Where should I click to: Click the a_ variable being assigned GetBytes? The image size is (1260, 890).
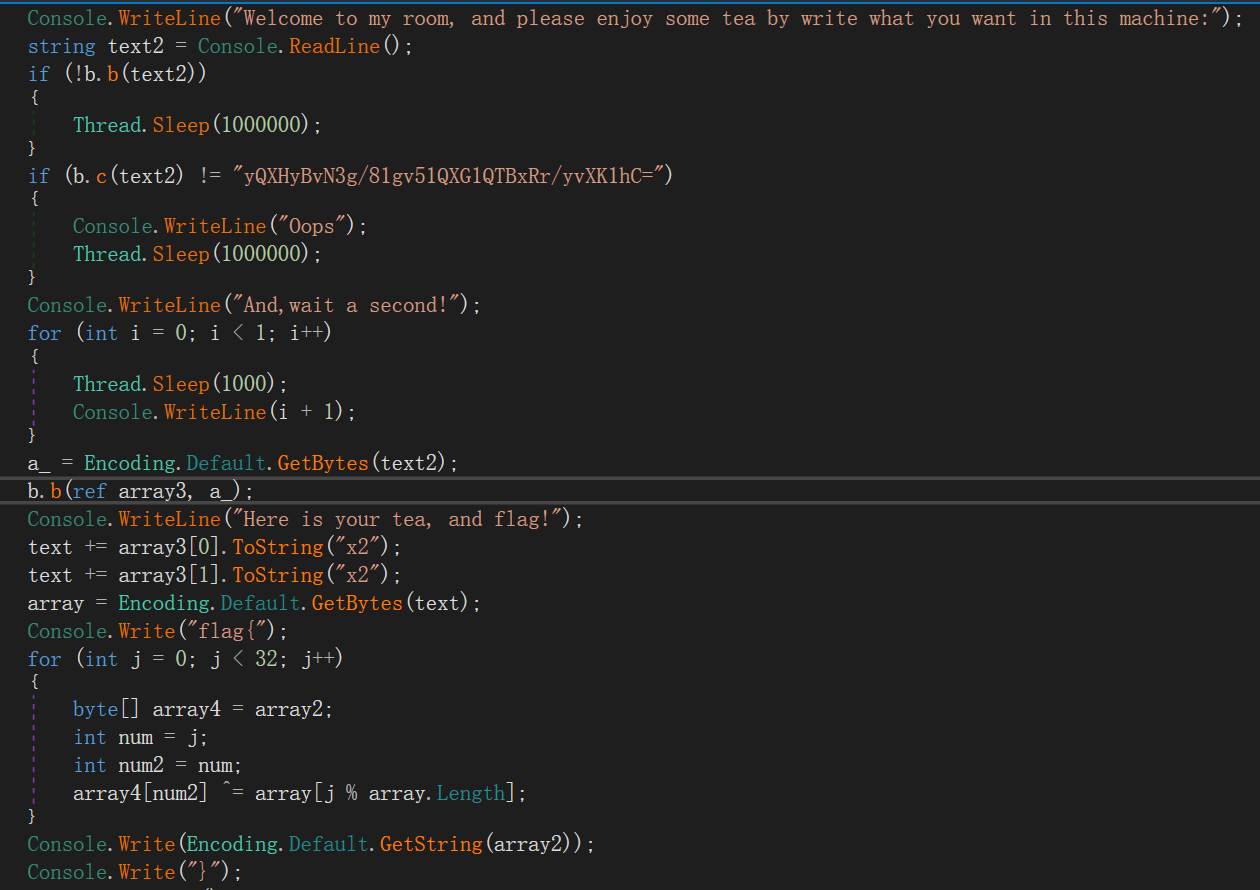coord(39,463)
